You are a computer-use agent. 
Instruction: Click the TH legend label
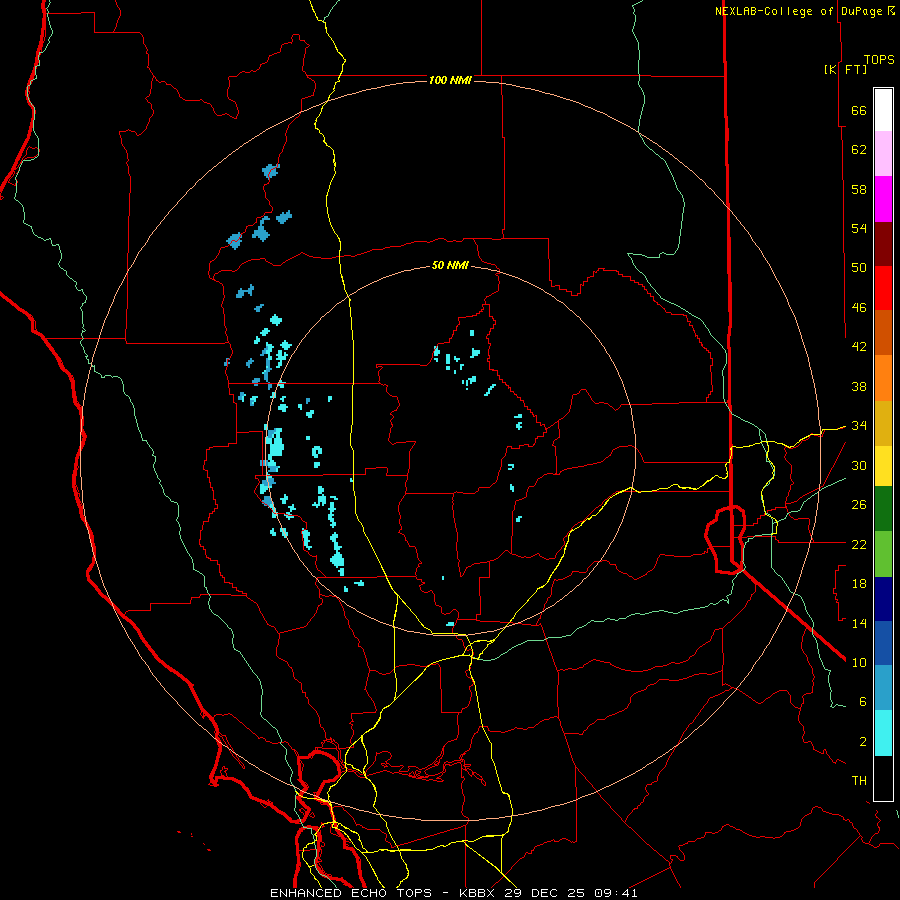coord(859,781)
